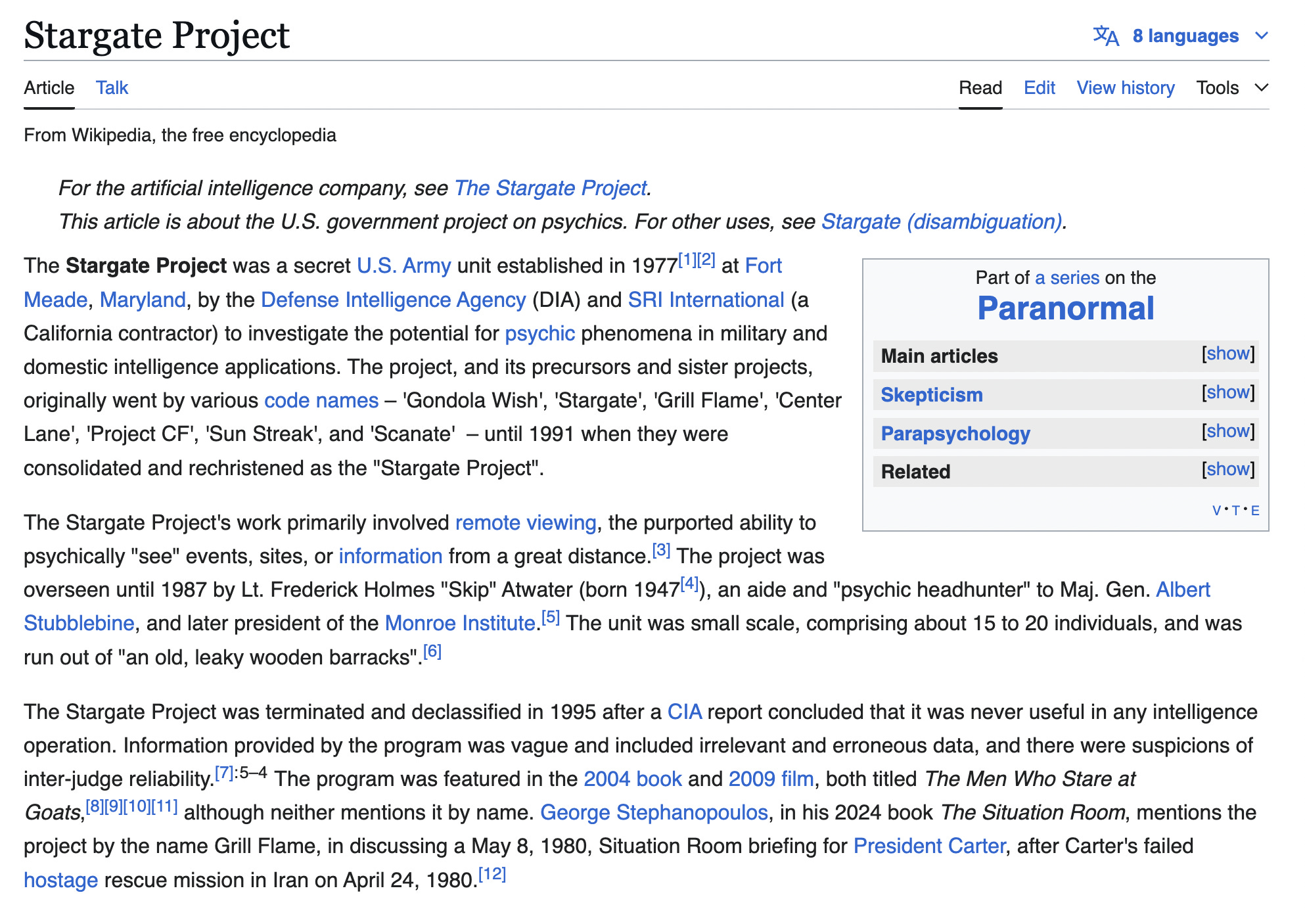The width and height of the screenshot is (1305, 924).
Task: Expand the Skepticism show toggle
Action: (x=1227, y=393)
